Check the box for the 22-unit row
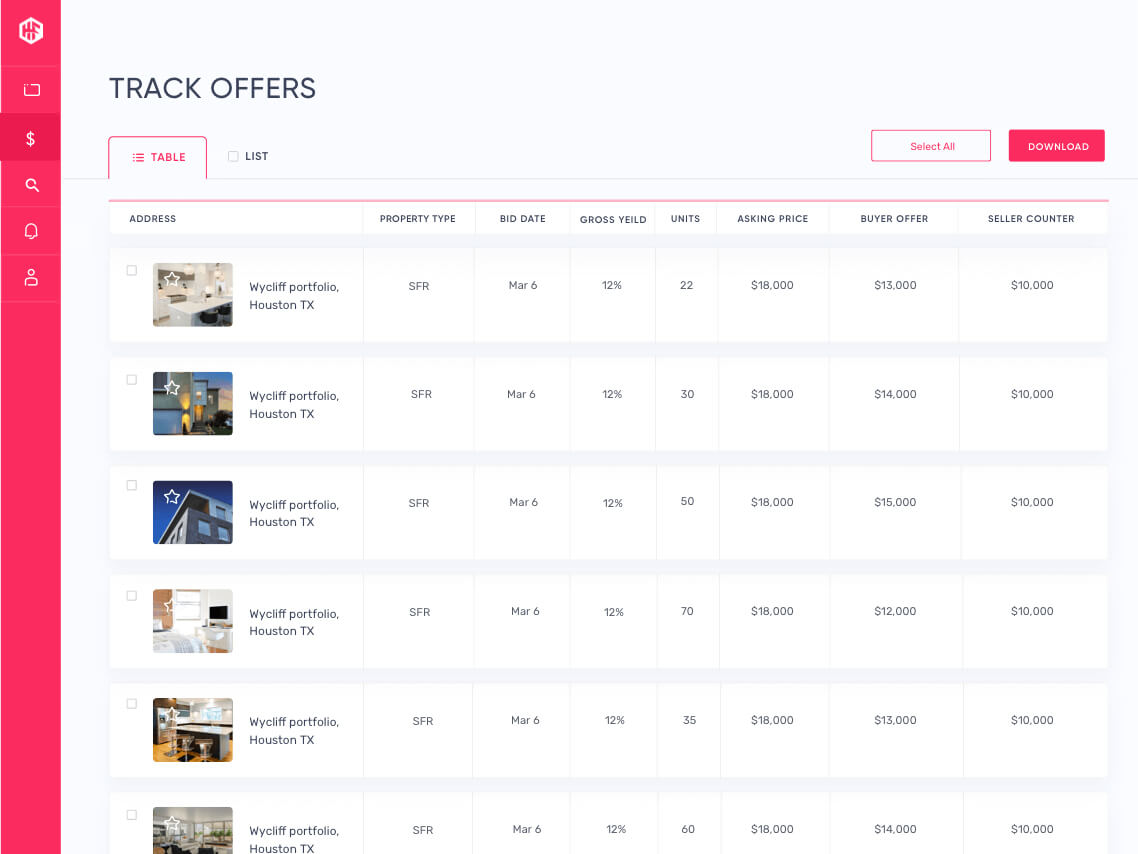This screenshot has height=854, width=1138. point(132,270)
